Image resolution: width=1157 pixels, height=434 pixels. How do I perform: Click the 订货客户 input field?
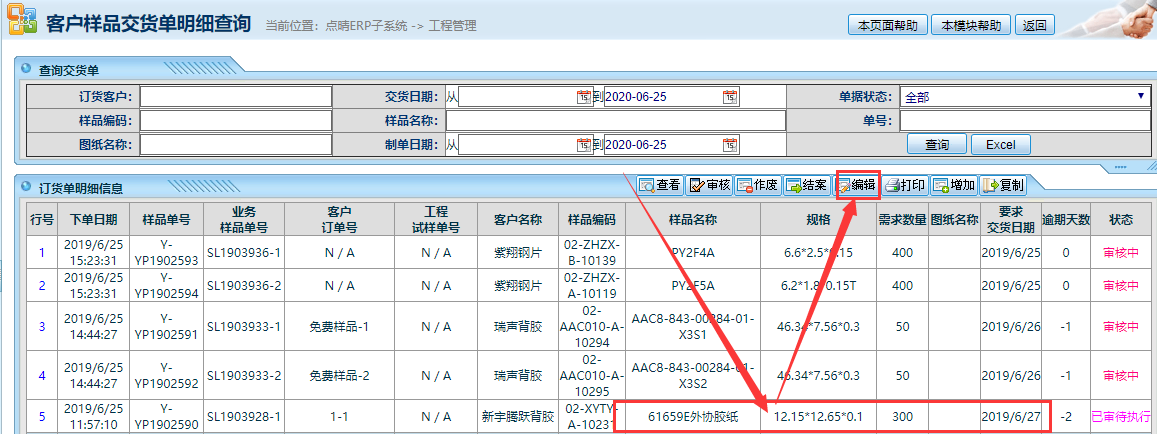click(236, 97)
